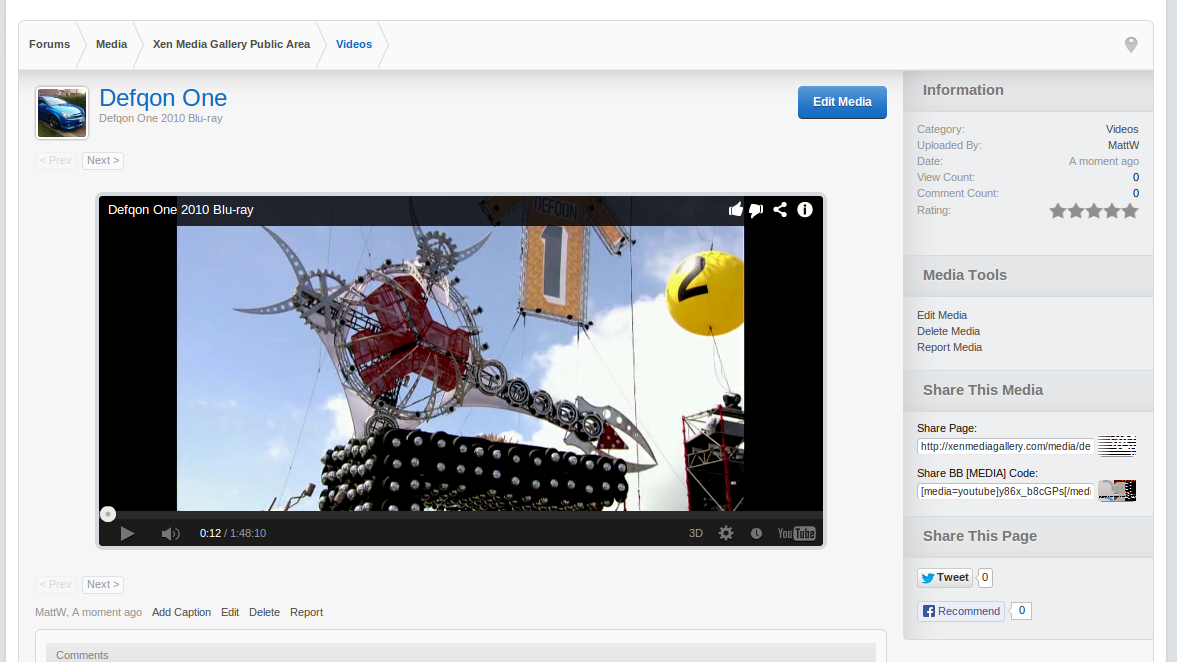This screenshot has height=662, width=1177.
Task: Open Videos category link in Information
Action: 1121,129
